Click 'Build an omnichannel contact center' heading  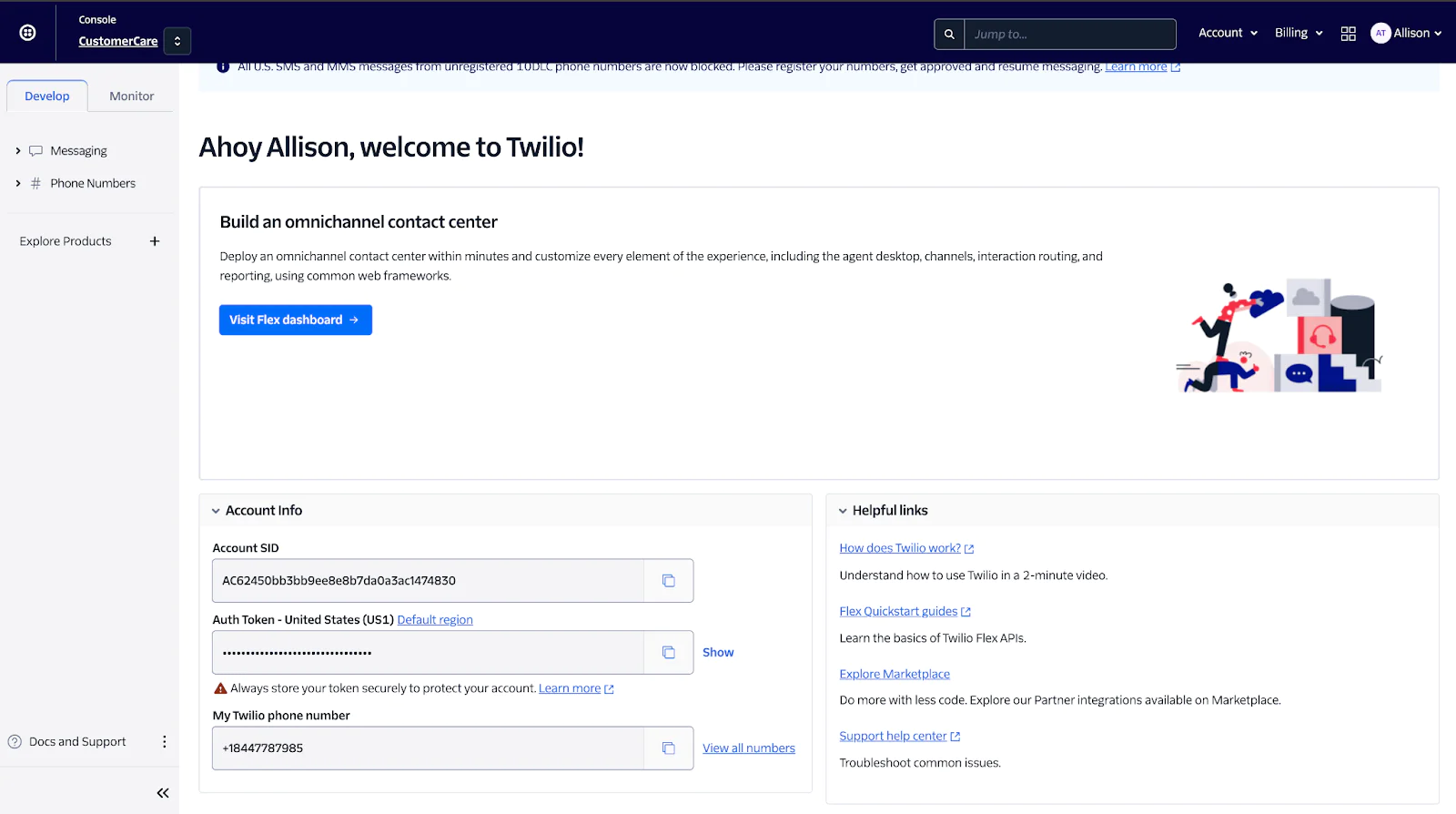tap(359, 222)
